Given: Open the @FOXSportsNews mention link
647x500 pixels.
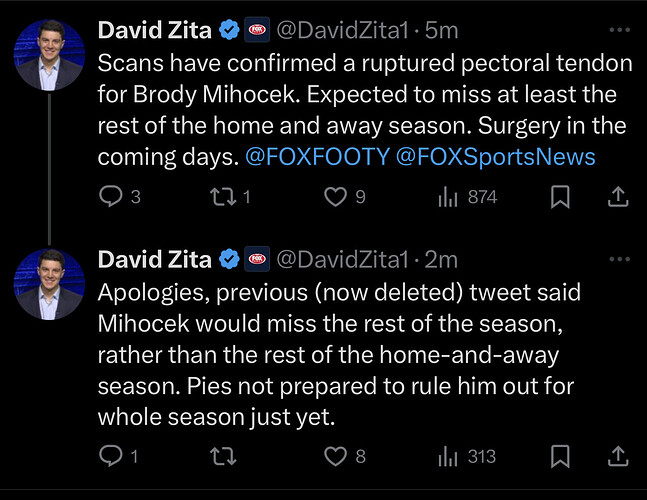Looking at the screenshot, I should click(496, 157).
